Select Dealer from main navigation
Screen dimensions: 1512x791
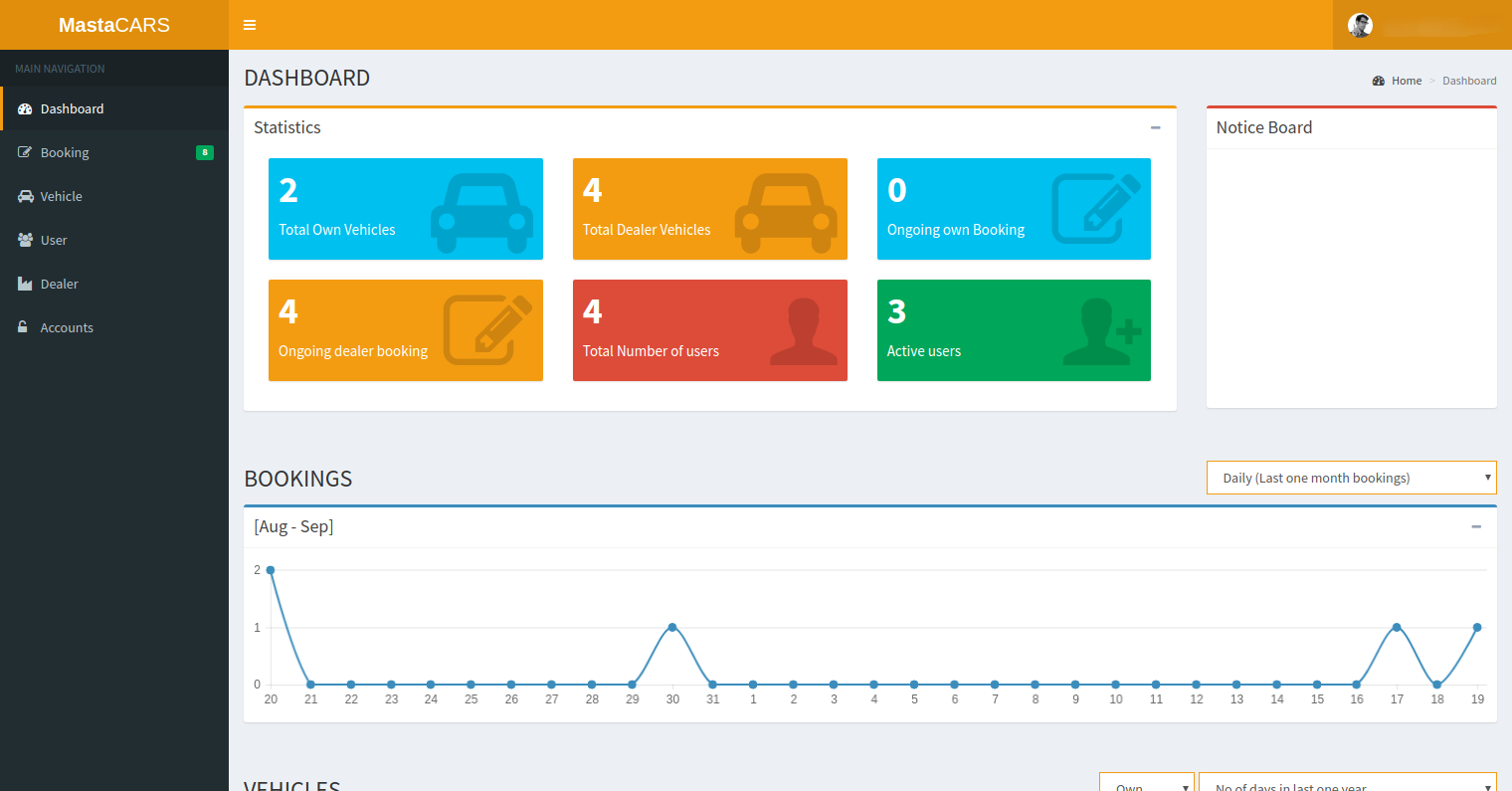point(59,284)
